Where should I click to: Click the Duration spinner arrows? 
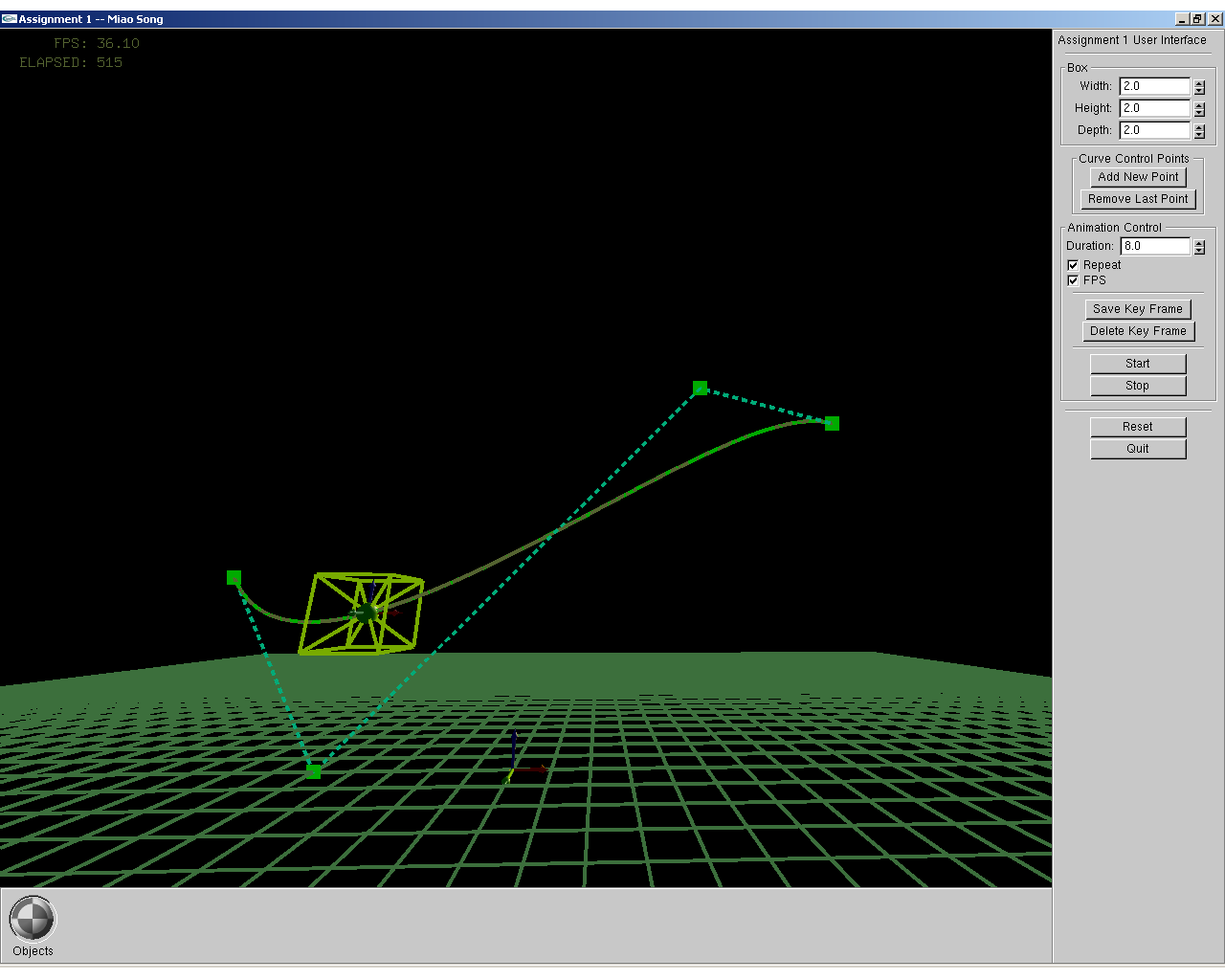(x=1199, y=247)
